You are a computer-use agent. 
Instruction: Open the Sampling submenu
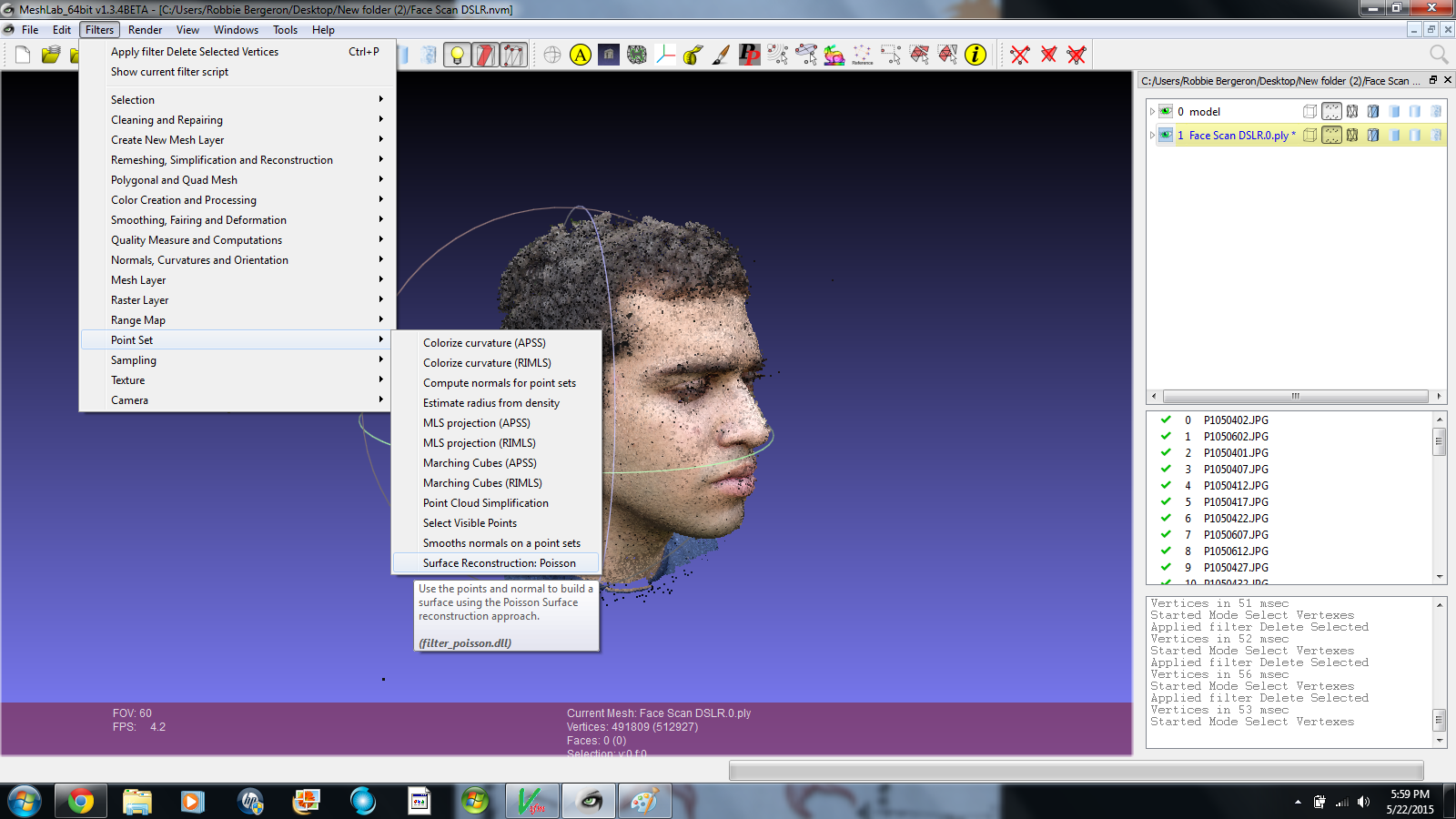coord(237,359)
